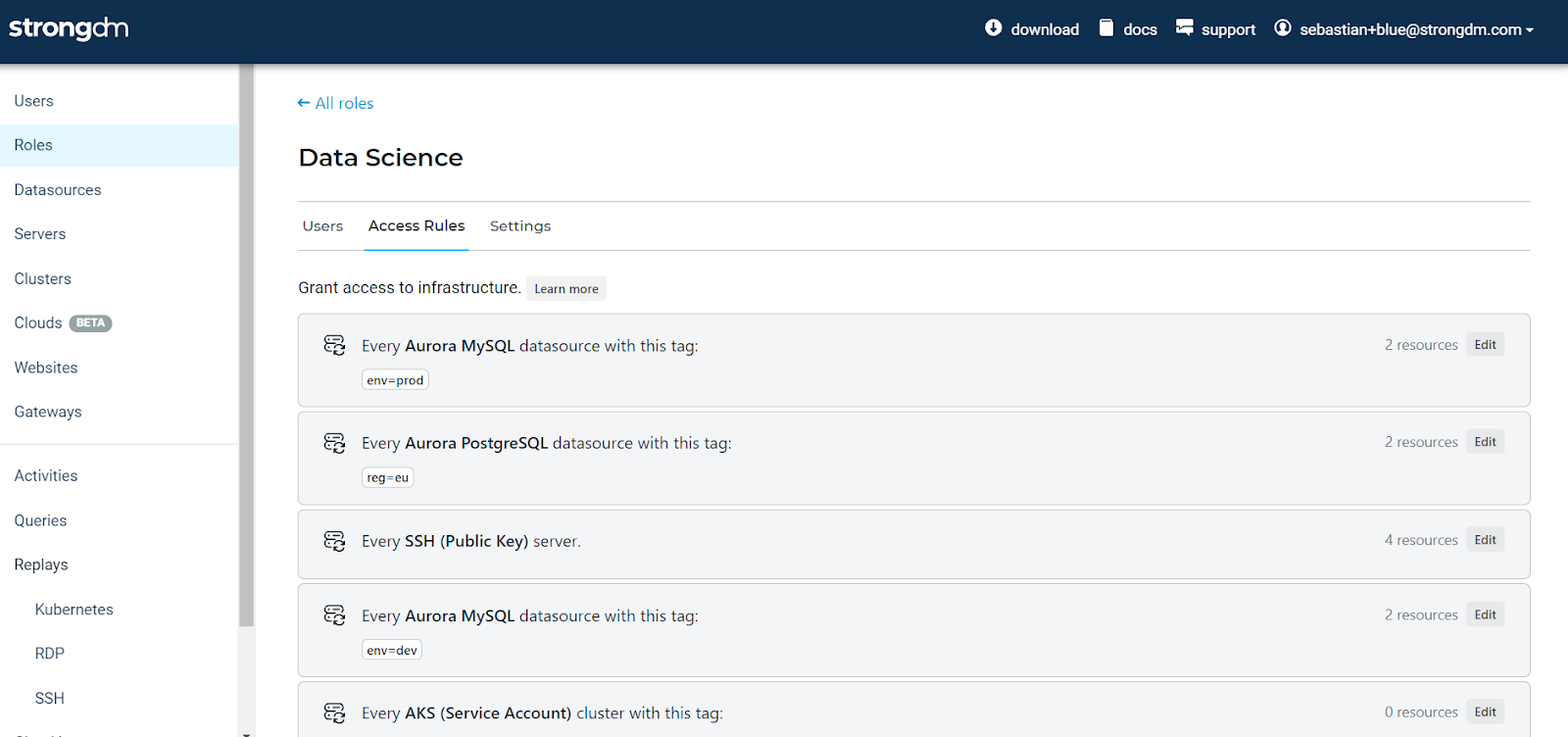Open Clusters in the sidebar
Screen dimensions: 1568x737
point(119,279)
